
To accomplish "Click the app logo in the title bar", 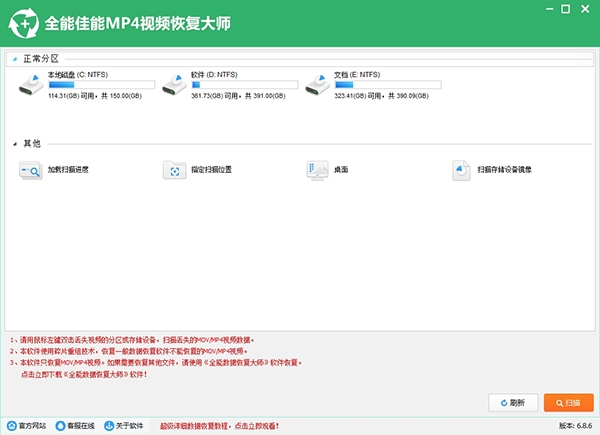I will coord(24,24).
